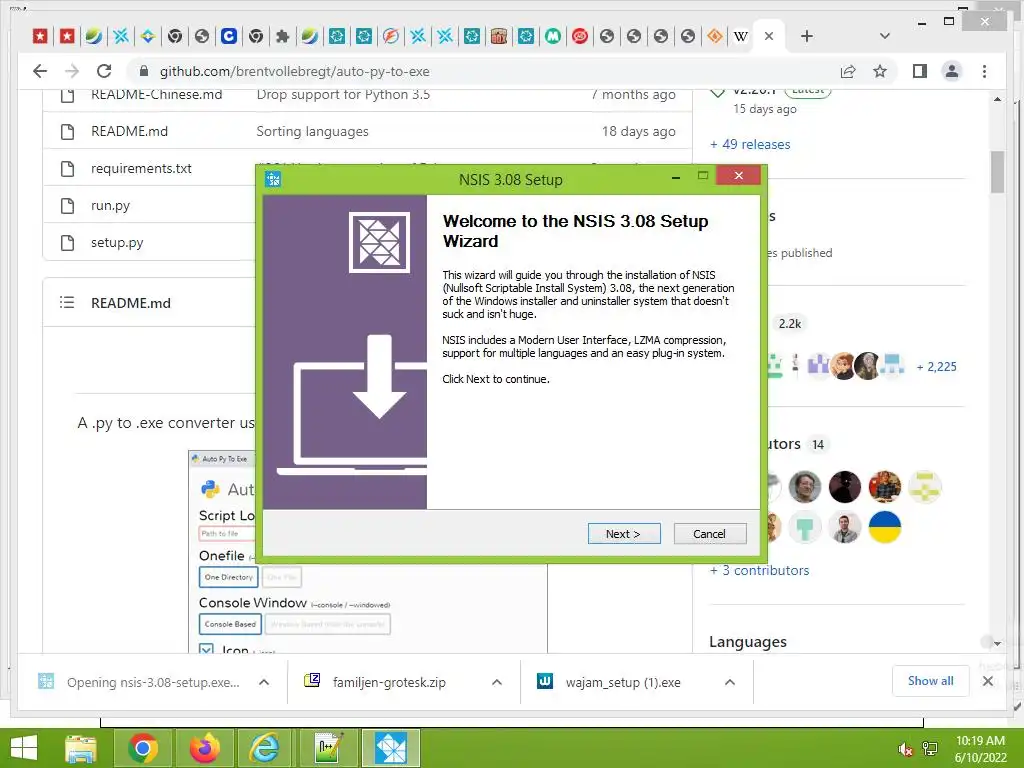Open the taskbar clock and date
Viewport: 1024px width, 768px height.
(980, 749)
